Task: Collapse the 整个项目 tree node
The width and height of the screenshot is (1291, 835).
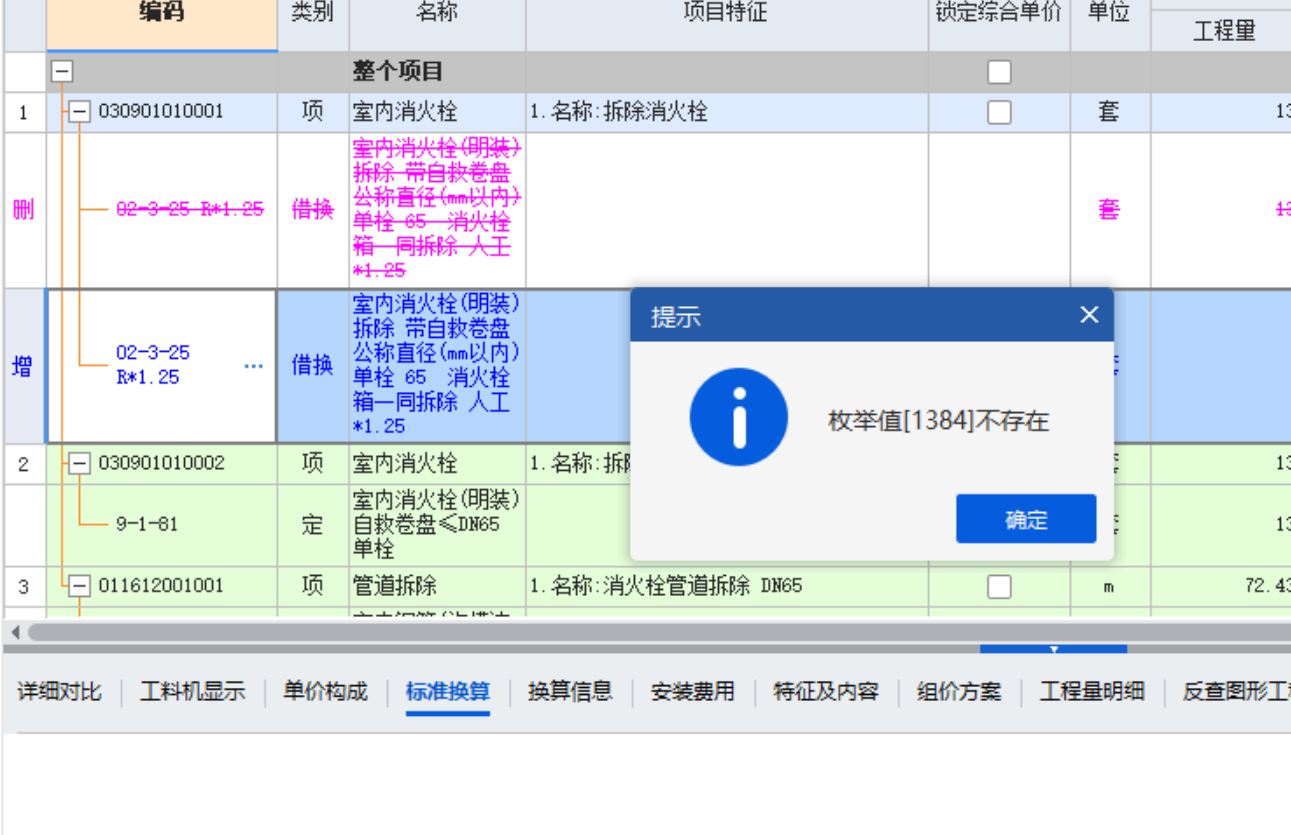Action: [63, 71]
